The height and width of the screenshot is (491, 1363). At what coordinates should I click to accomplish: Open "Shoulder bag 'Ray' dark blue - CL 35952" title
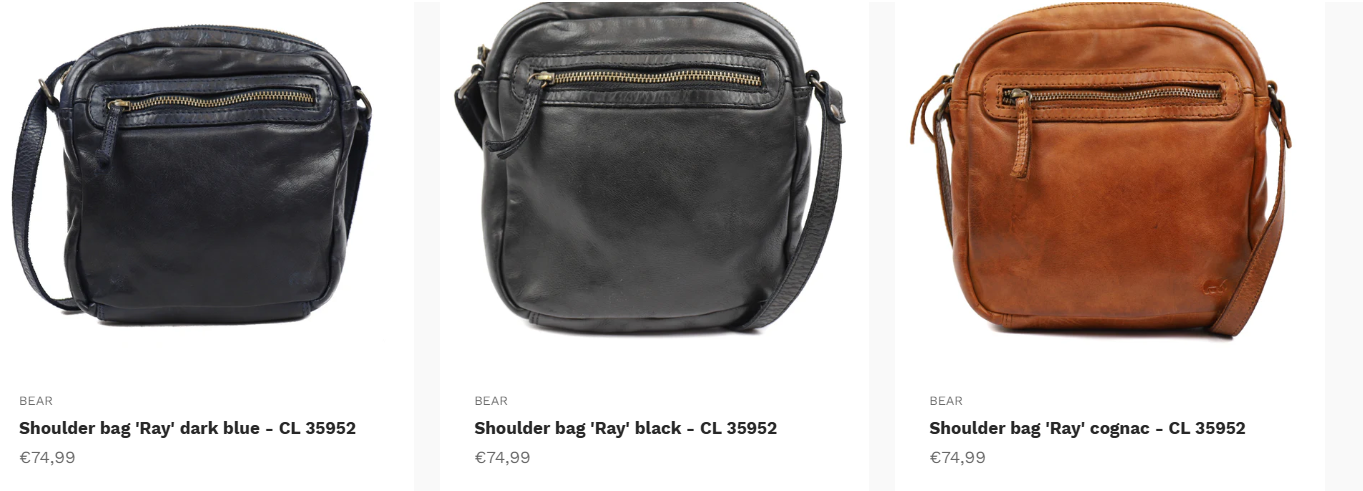(187, 428)
